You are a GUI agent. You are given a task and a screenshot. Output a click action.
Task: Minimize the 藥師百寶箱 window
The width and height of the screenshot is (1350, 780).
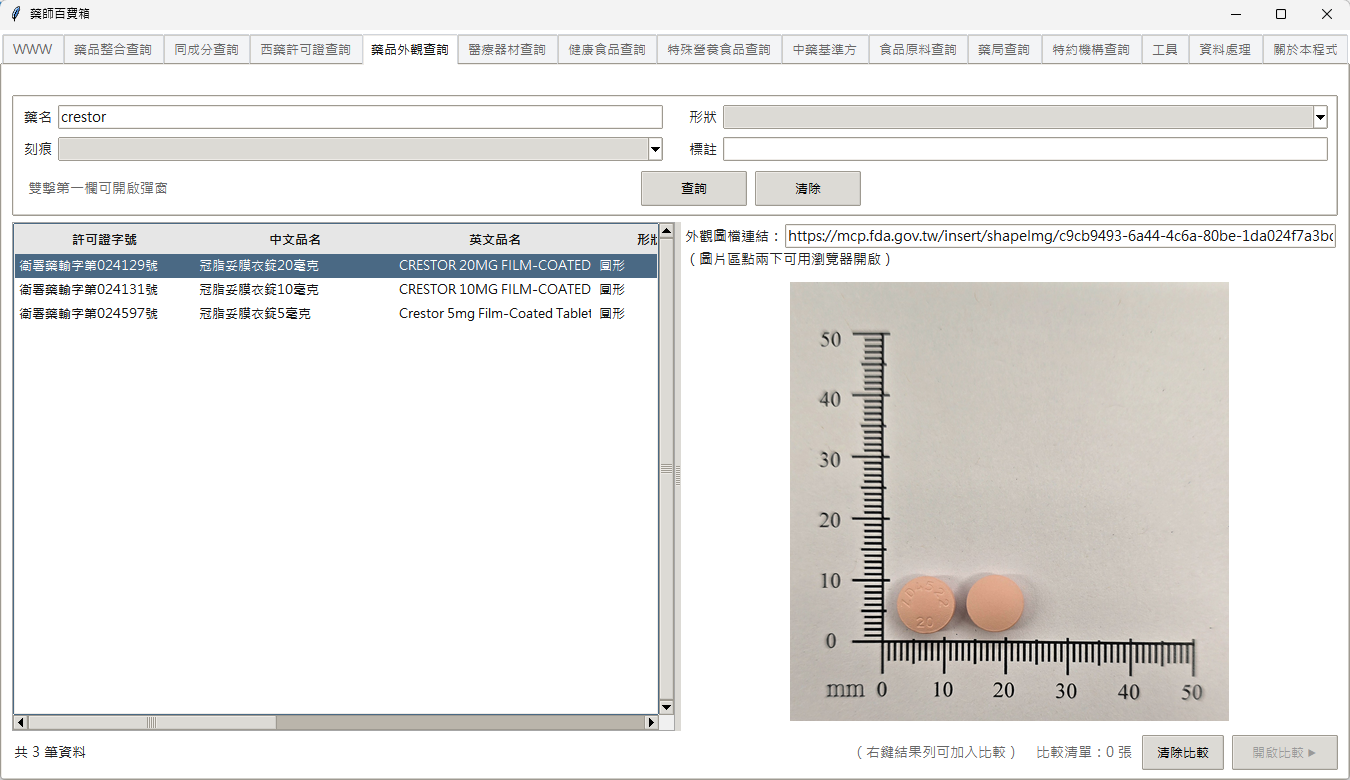pyautogui.click(x=1235, y=14)
